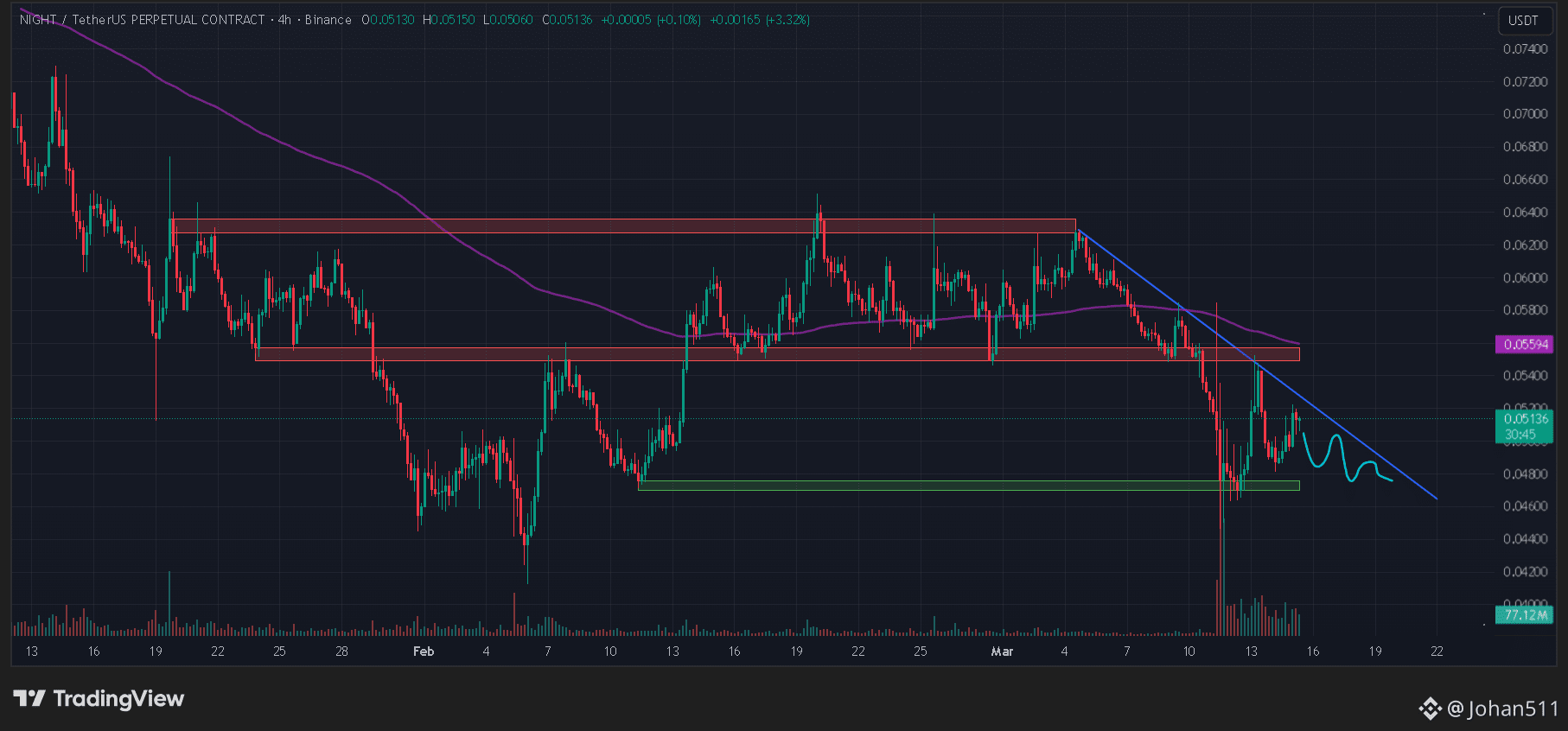This screenshot has height=731, width=1568.
Task: Click the 0.07400 price scale label
Action: click(1525, 49)
